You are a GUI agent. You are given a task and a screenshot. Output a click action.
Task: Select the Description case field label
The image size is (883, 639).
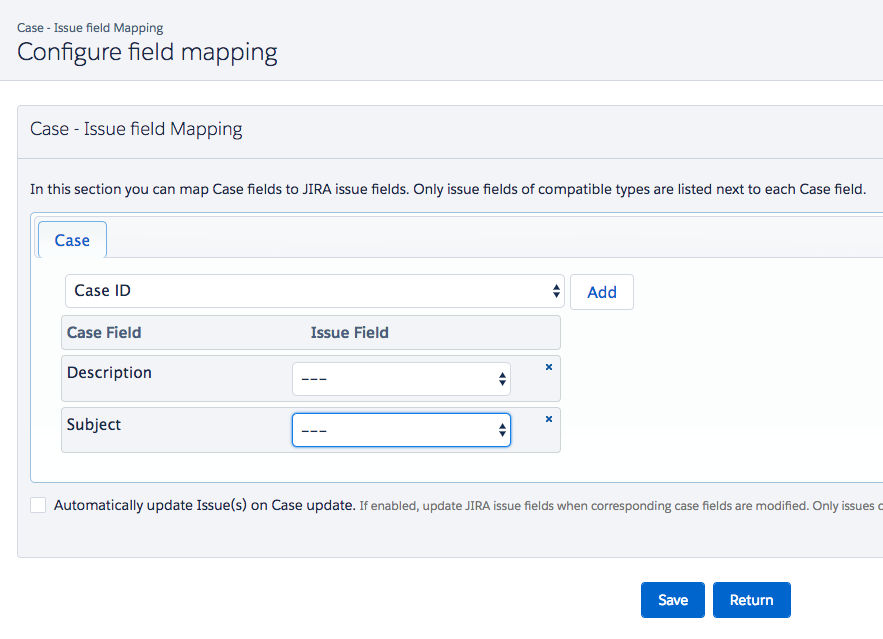109,373
